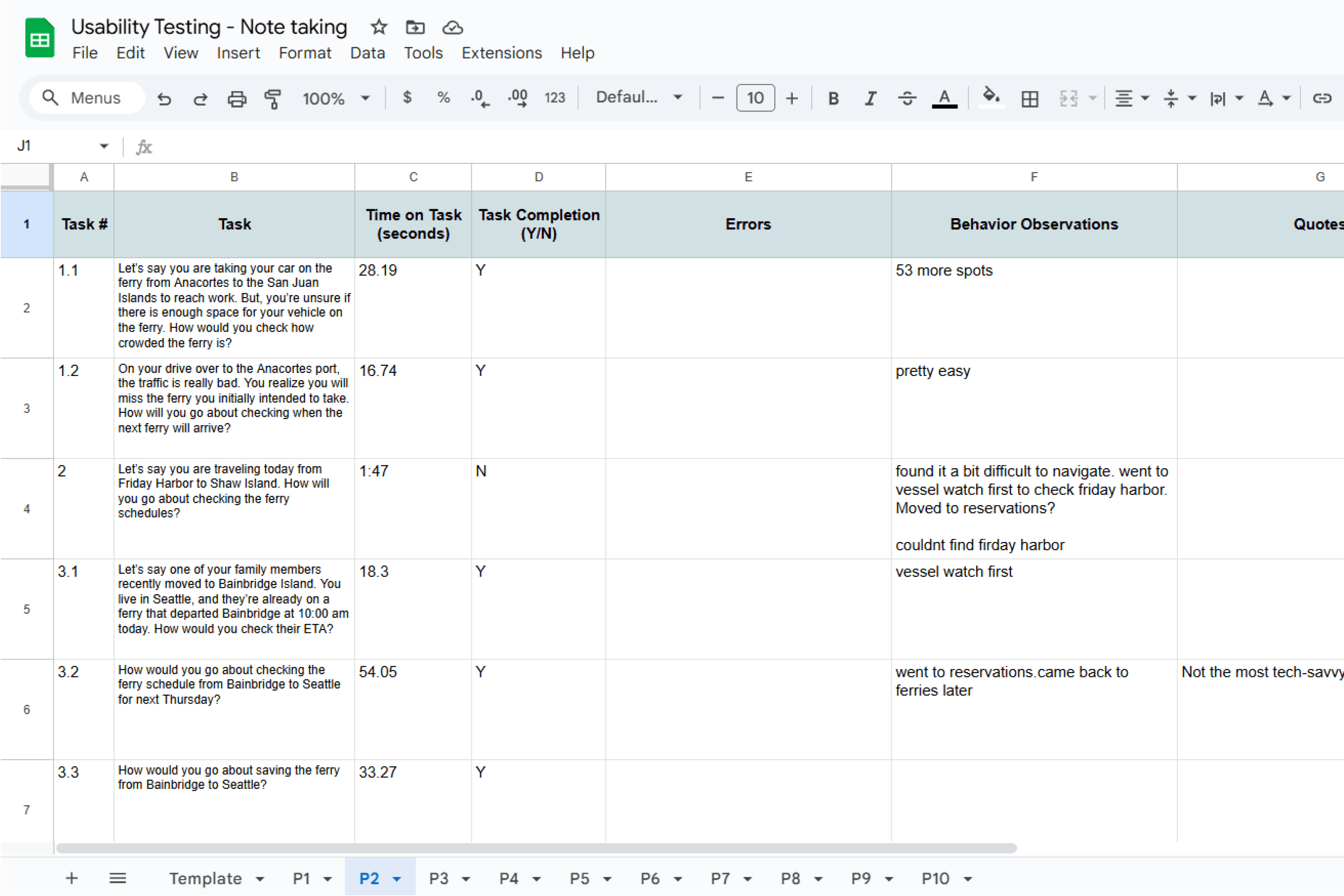Open the borders menu
Viewport: 1344px width, 896px height.
click(1029, 98)
